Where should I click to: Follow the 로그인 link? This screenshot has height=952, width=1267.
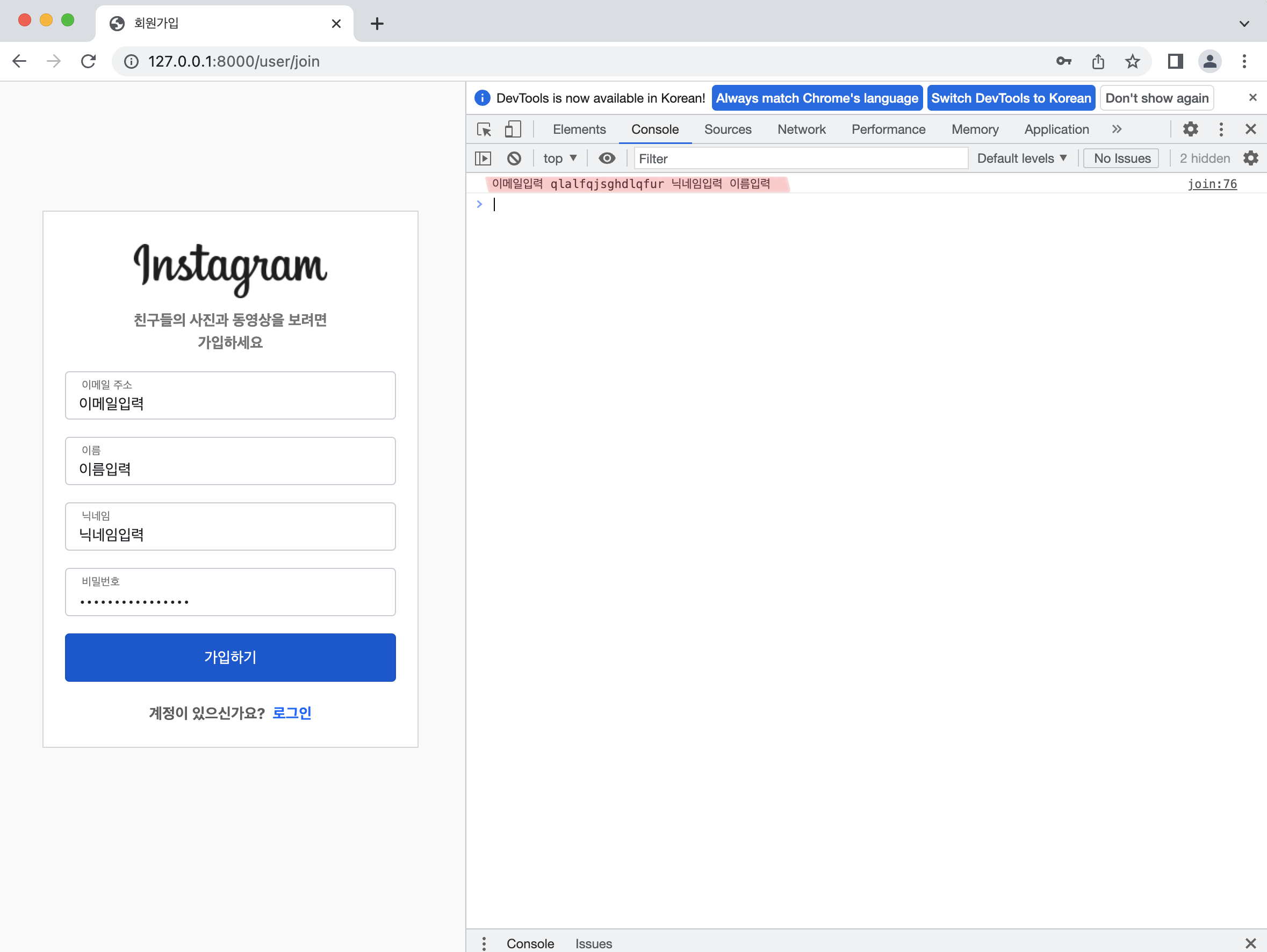point(292,713)
